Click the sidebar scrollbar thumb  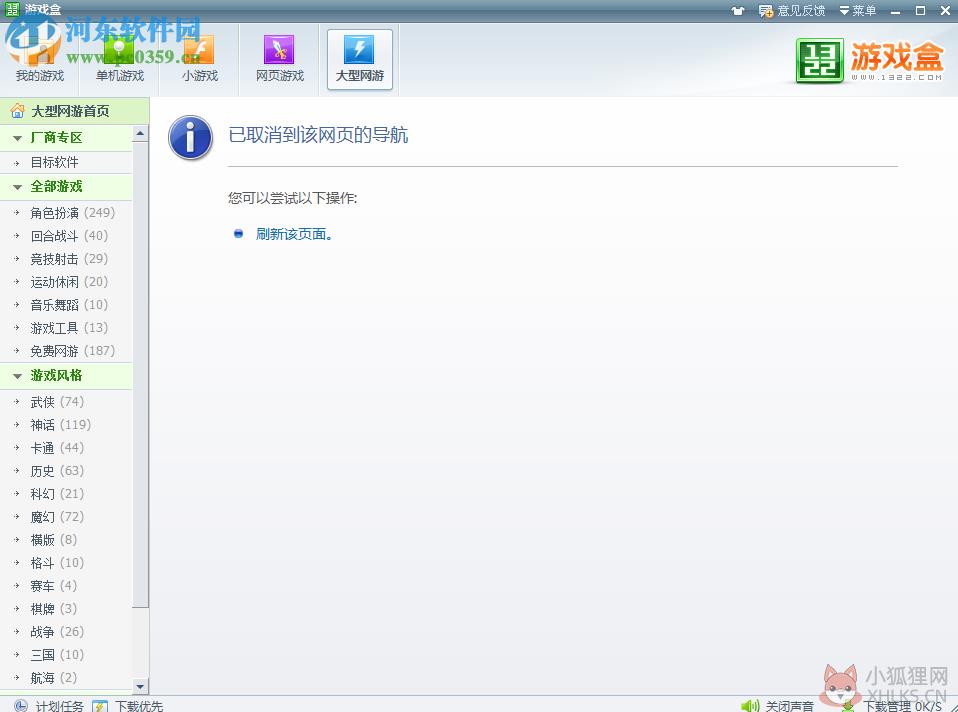coord(140,375)
